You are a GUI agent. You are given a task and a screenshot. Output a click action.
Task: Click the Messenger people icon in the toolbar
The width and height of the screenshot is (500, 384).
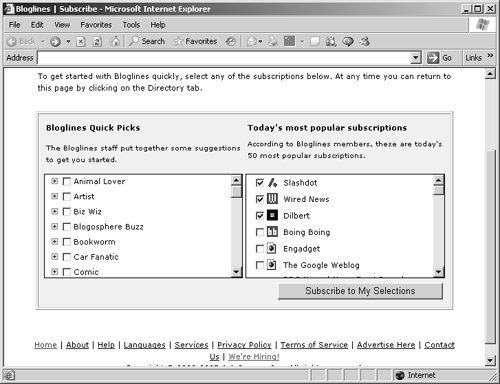point(365,42)
